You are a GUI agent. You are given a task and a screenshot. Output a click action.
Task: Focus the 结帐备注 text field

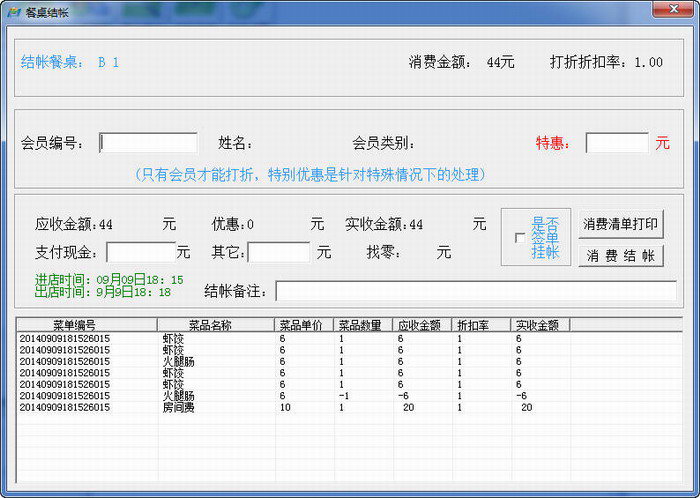pyautogui.click(x=476, y=290)
